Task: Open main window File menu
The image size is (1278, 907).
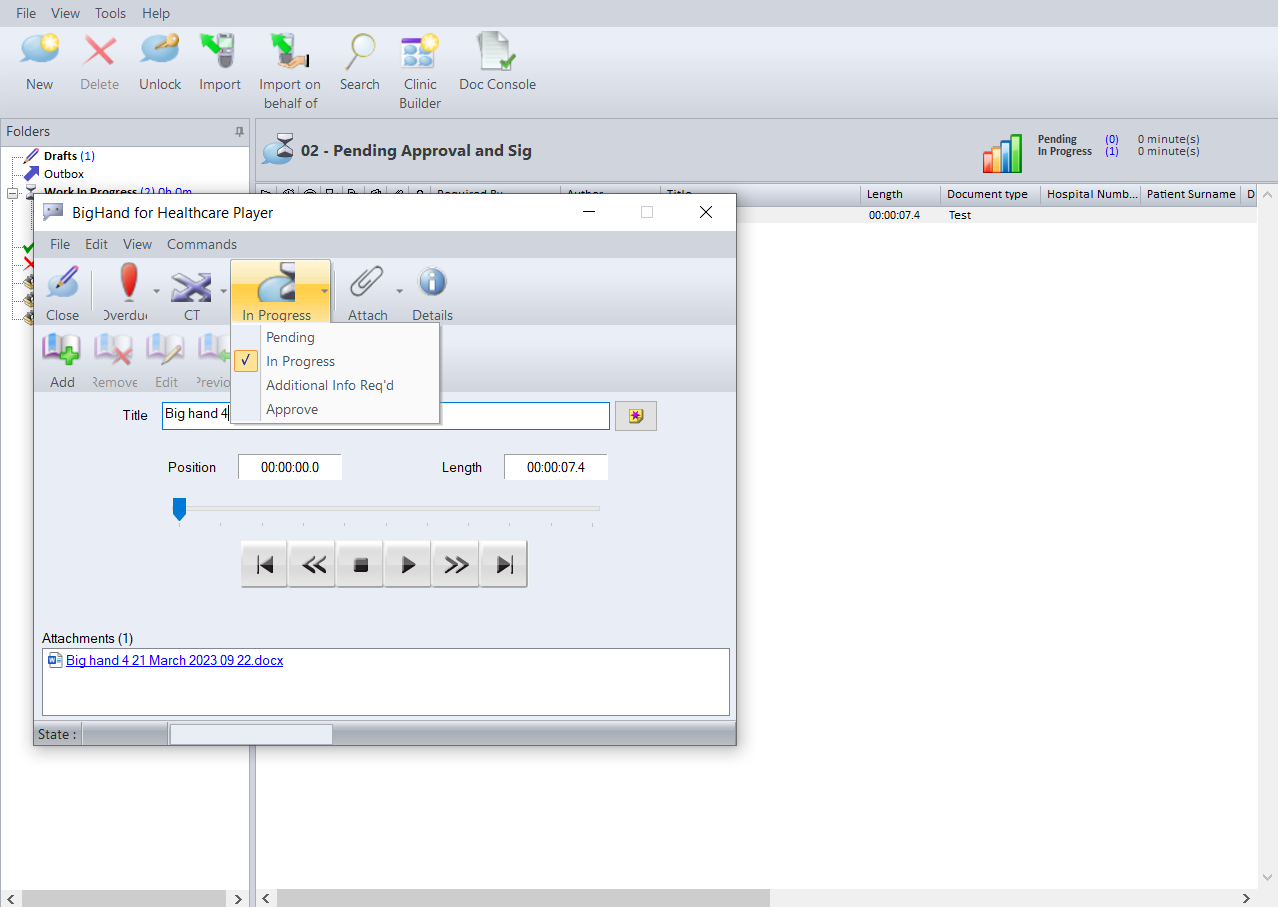Action: click(26, 13)
